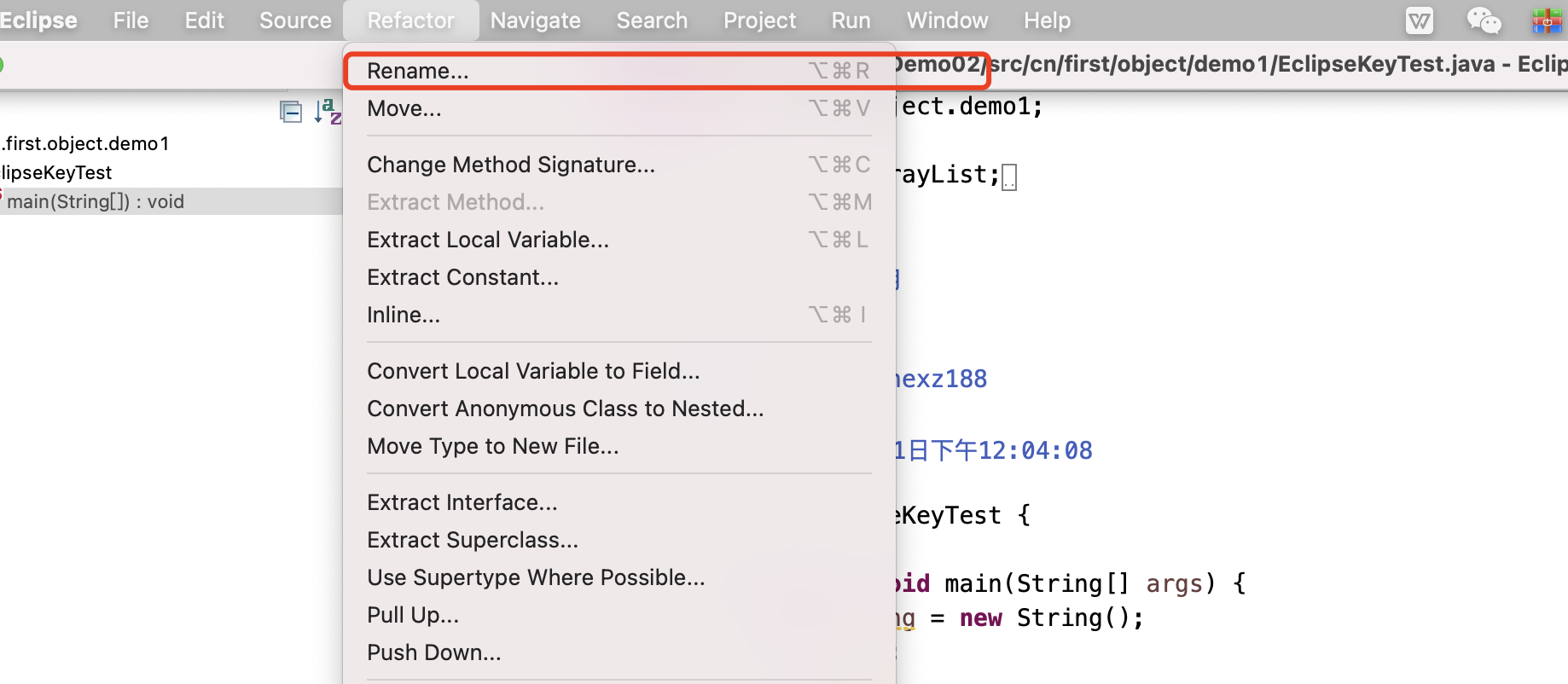
Task: Select Extract Constant... menu entry
Action: click(x=619, y=277)
